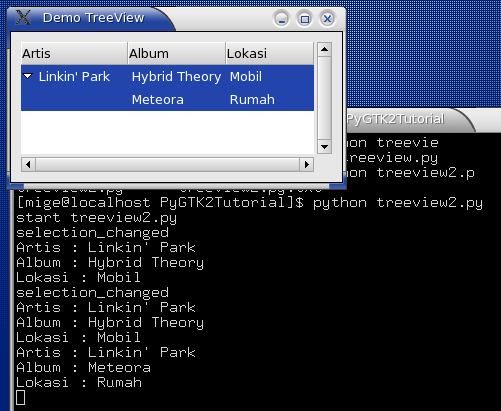Click the Demo TreeView title bar text
This screenshot has width=501, height=411.
coord(94,18)
